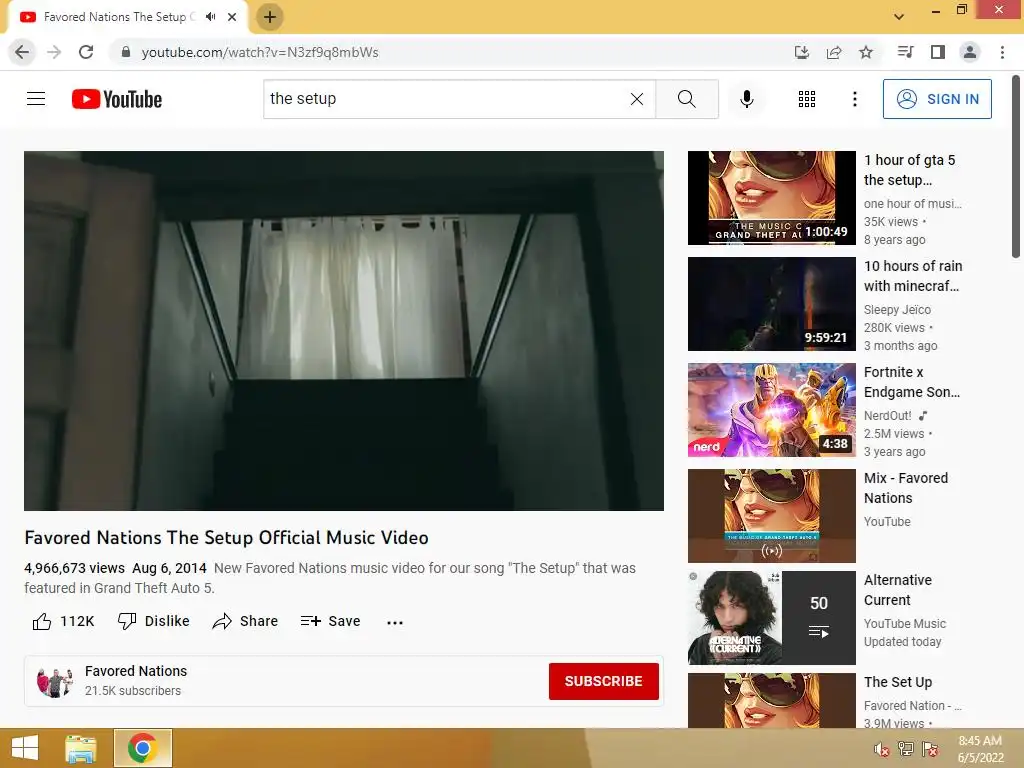Open 1 hour of gta 5 thumbnail
This screenshot has height=768, width=1024.
click(771, 198)
